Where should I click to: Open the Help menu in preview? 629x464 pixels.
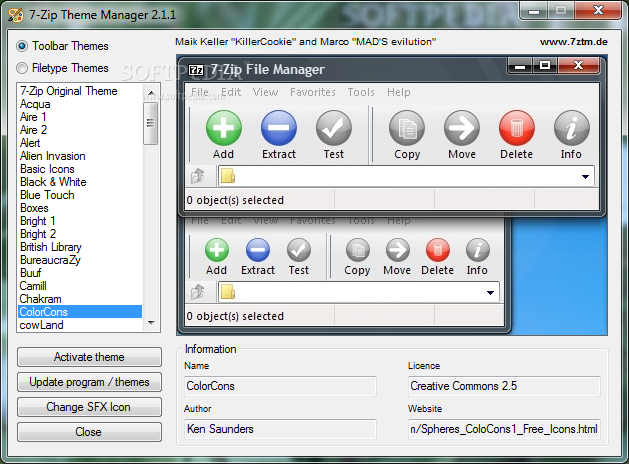pos(399,93)
